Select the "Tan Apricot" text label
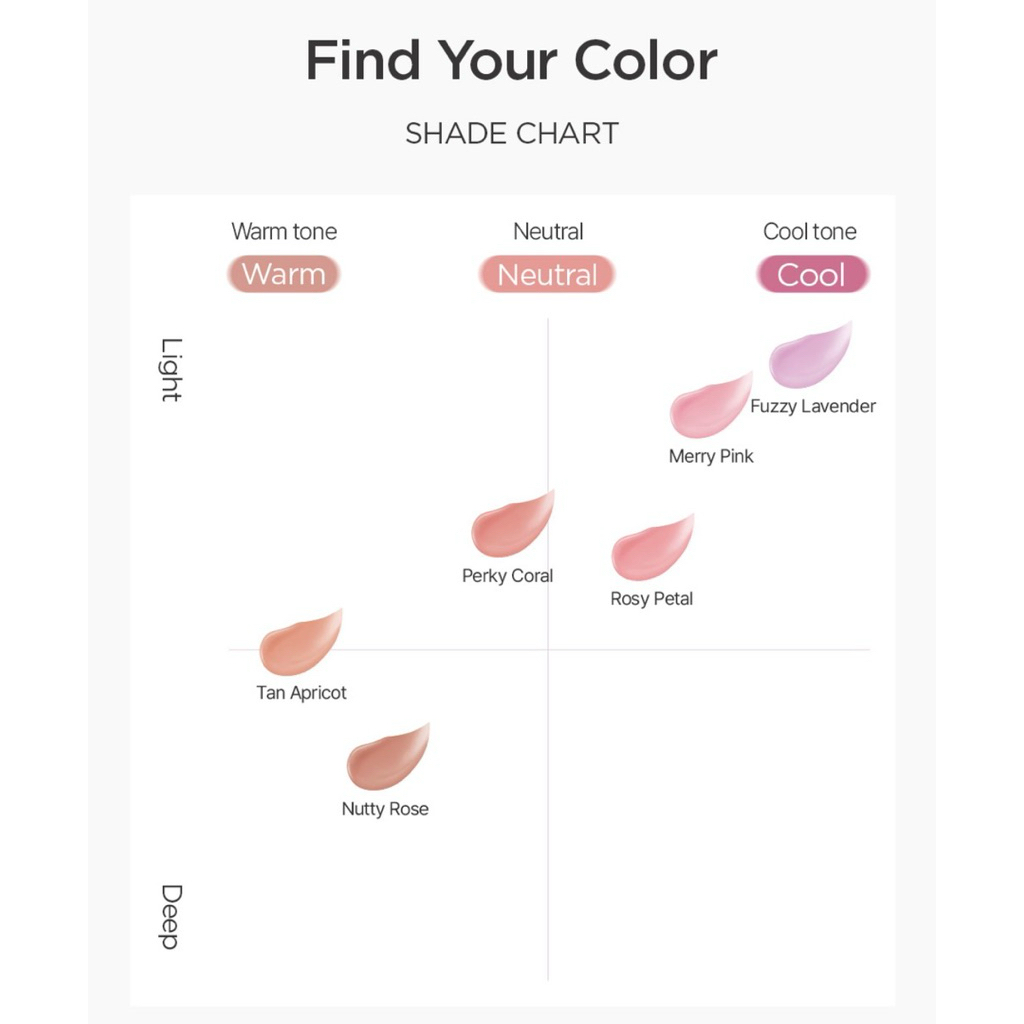This screenshot has height=1024, width=1024. click(x=301, y=693)
